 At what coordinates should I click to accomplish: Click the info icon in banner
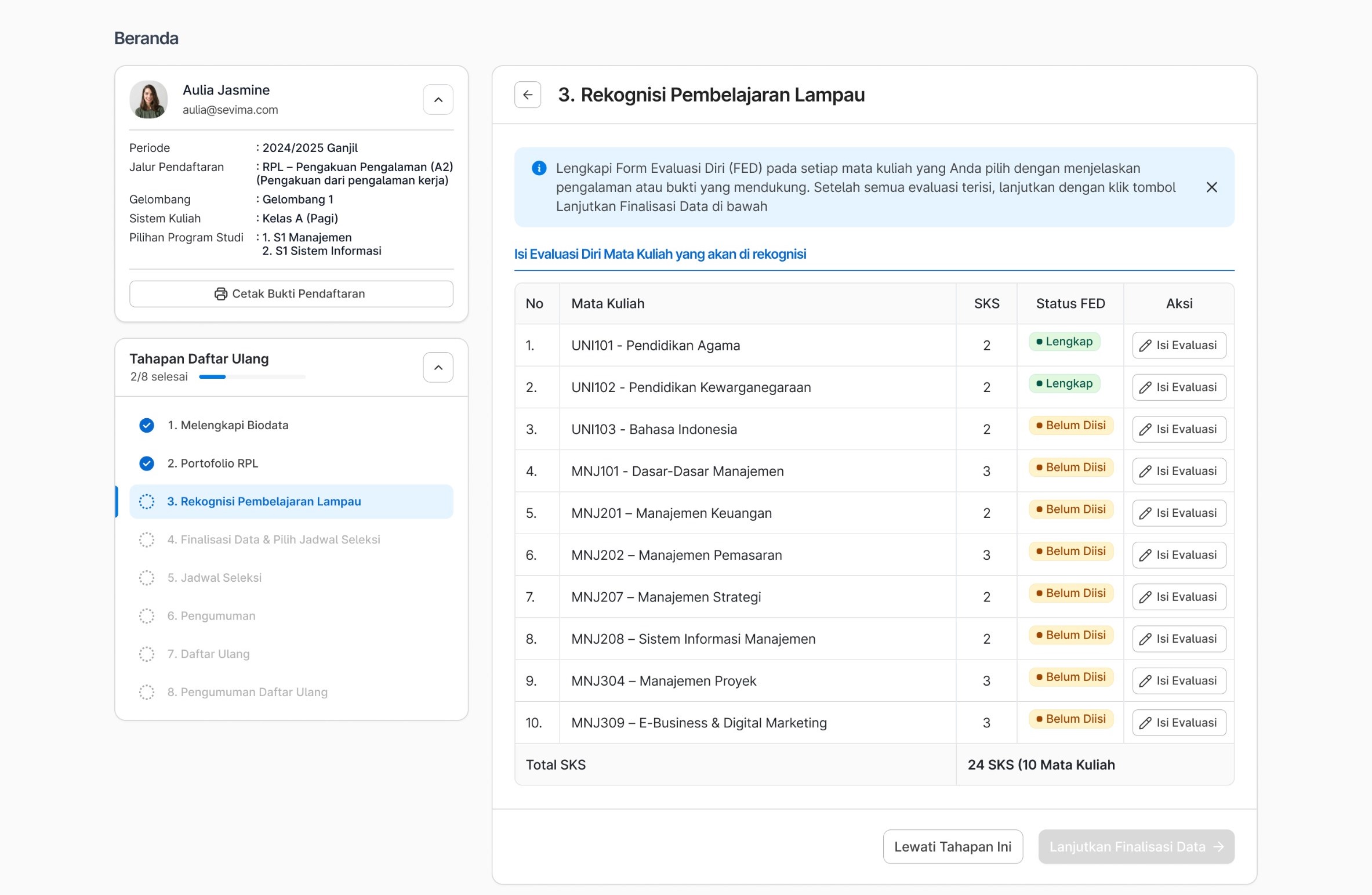[x=539, y=168]
